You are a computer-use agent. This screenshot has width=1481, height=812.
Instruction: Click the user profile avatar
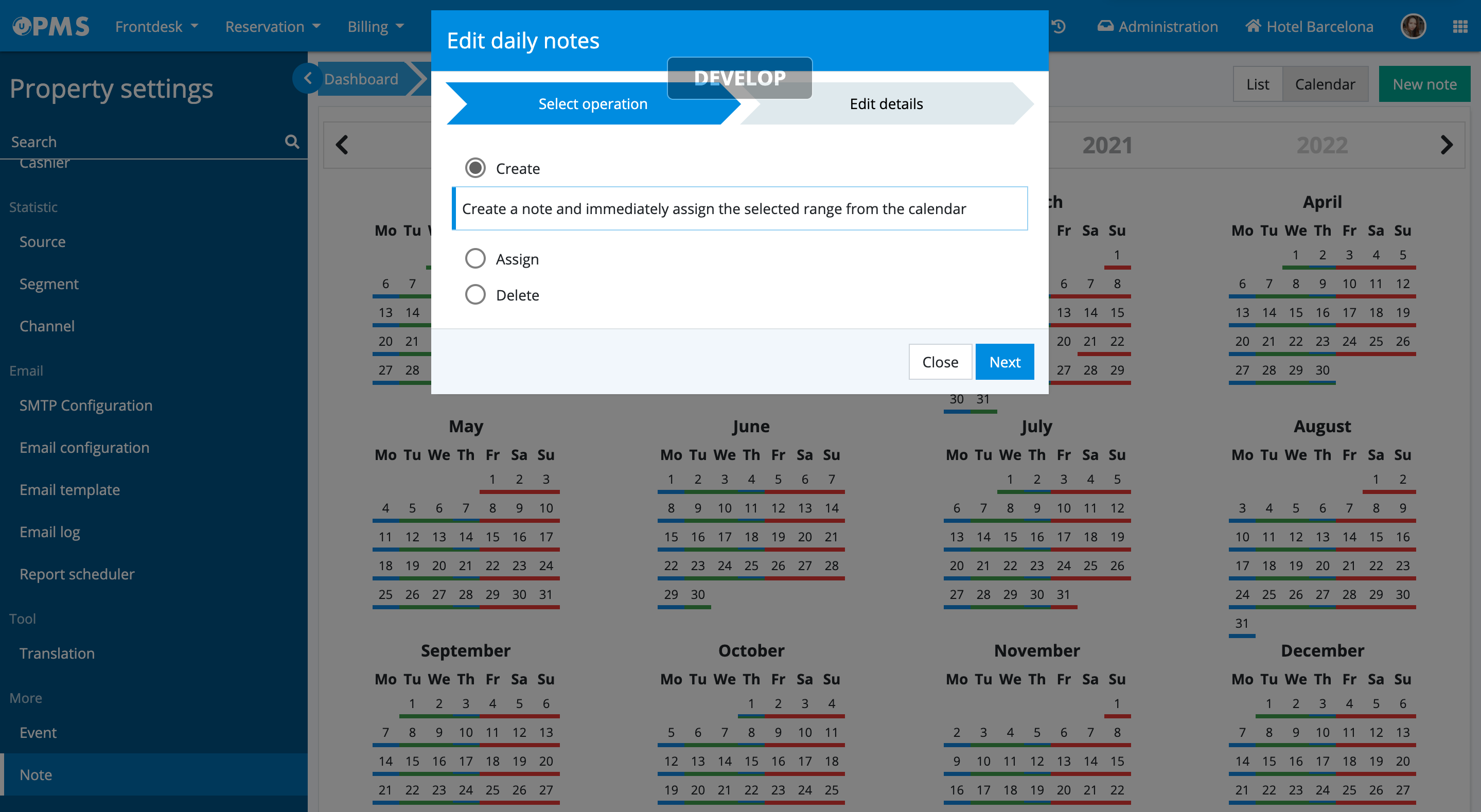(x=1413, y=26)
